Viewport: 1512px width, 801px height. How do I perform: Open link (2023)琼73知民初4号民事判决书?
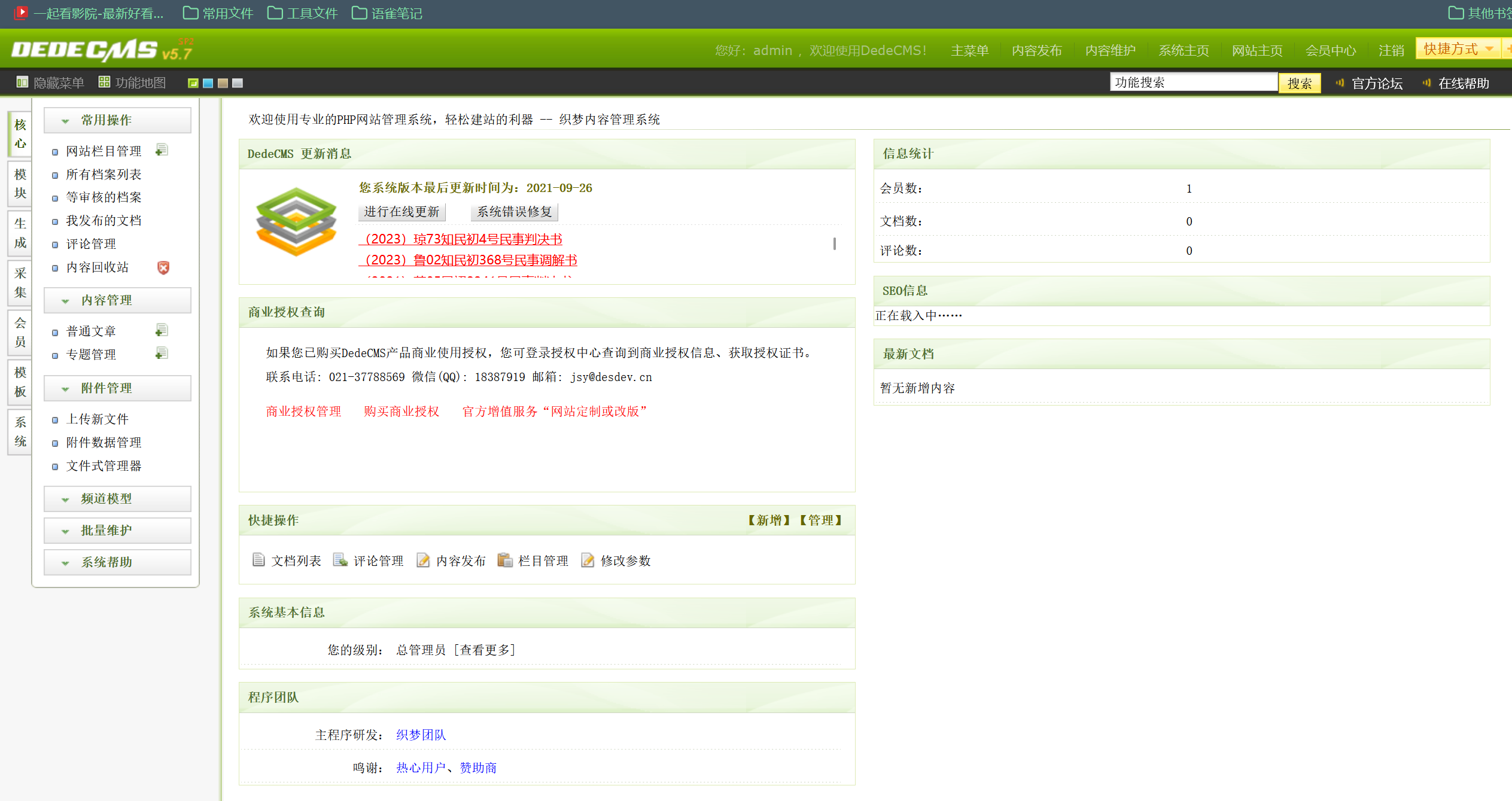[461, 239]
